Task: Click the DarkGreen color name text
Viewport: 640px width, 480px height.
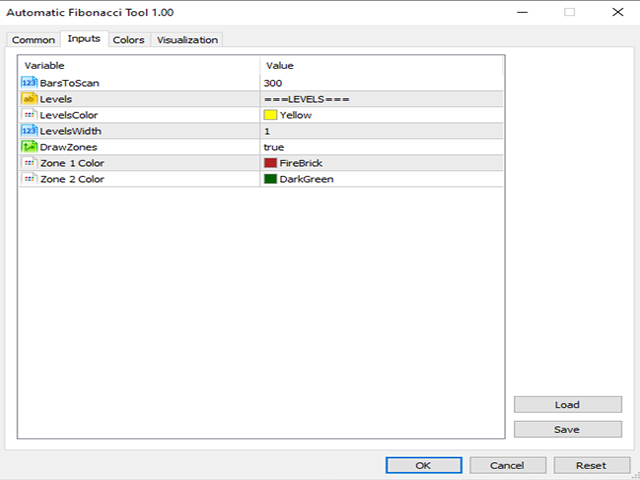Action: 307,179
